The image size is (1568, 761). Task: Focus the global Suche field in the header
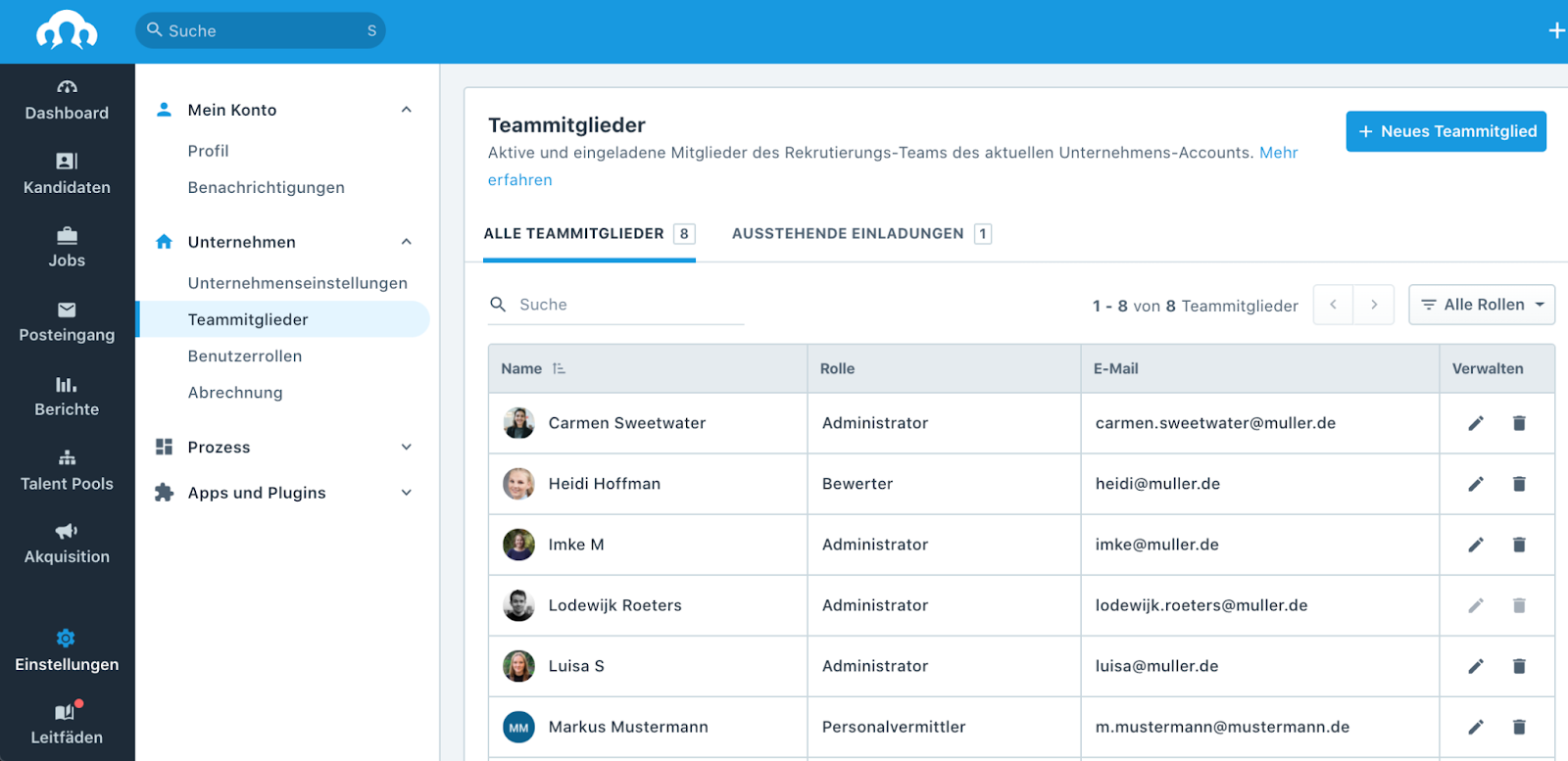261,30
